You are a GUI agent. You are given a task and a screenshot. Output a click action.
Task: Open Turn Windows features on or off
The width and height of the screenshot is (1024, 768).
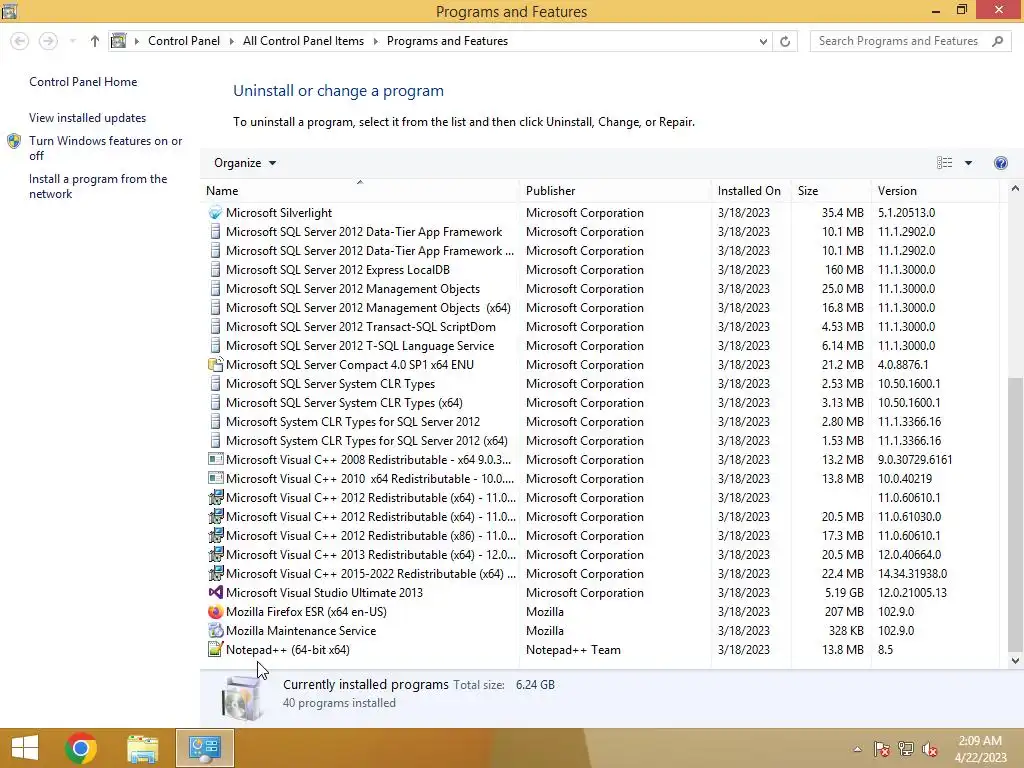[x=105, y=148]
